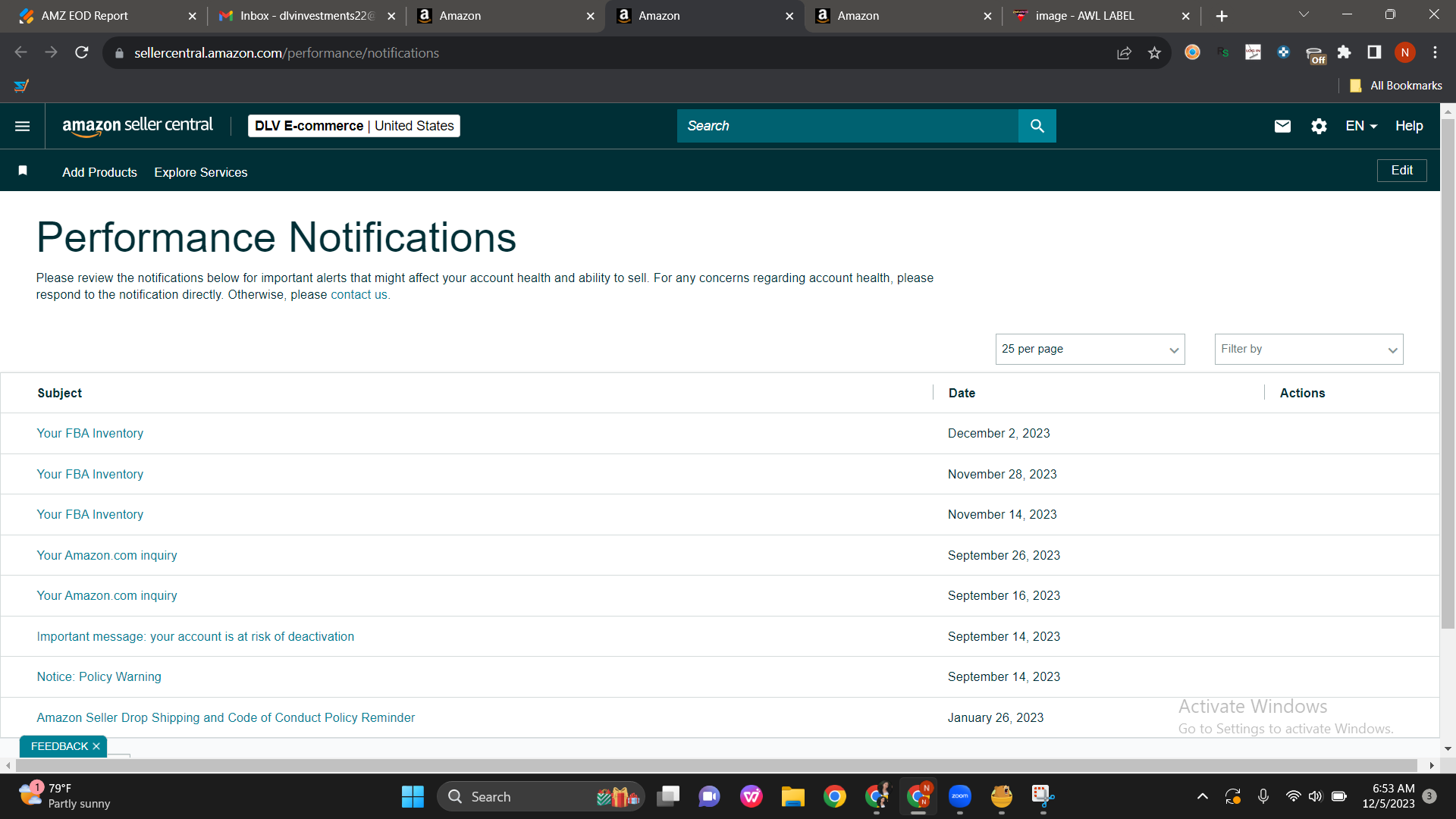Open the weather widget showing 79°F

click(x=66, y=796)
